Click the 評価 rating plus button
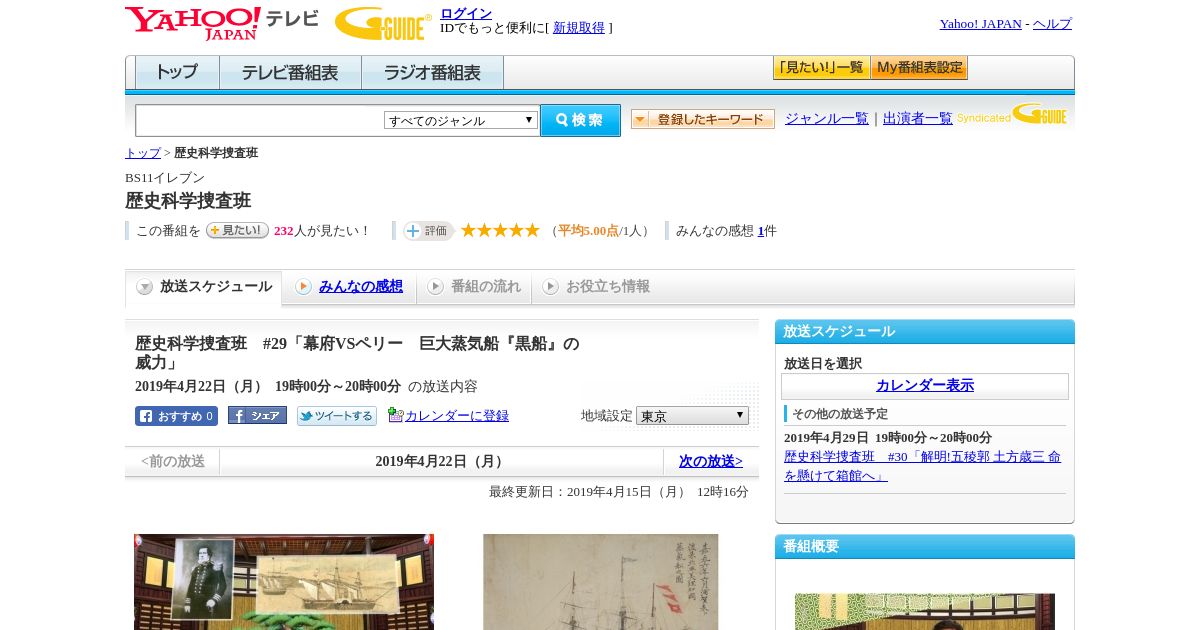1200x630 pixels. click(x=428, y=231)
